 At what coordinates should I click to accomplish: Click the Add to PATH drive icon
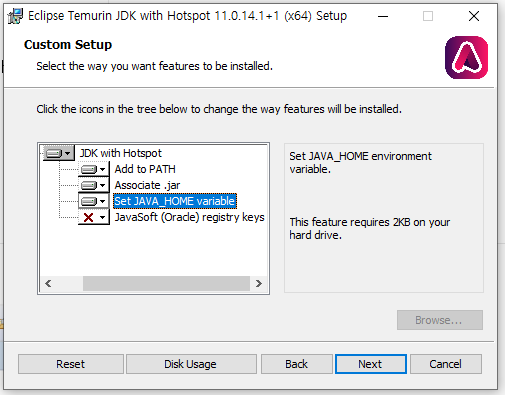click(89, 169)
